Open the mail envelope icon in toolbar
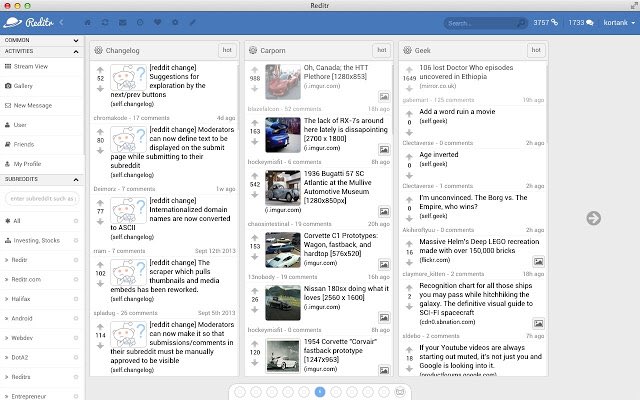 122,22
